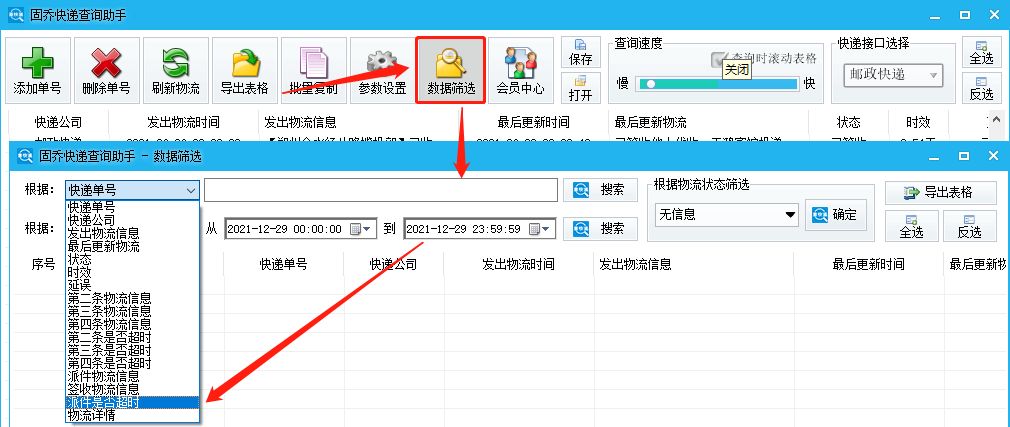Click 快递公司 column header in filter table
The height and width of the screenshot is (427, 1010).
(x=394, y=264)
